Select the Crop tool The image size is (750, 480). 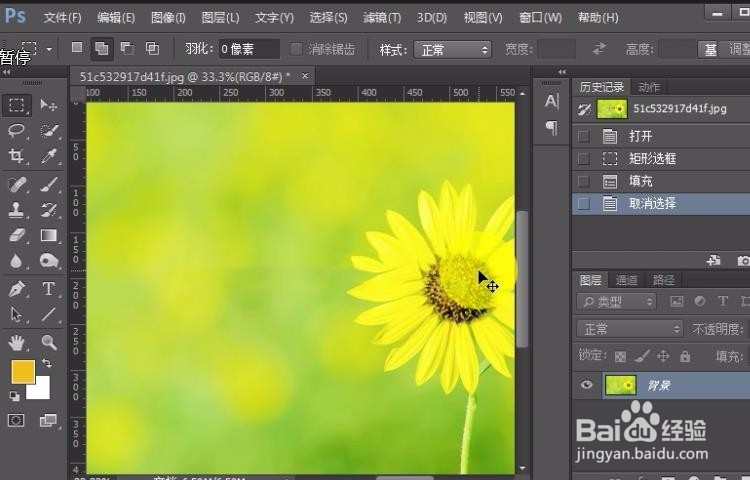coord(17,155)
